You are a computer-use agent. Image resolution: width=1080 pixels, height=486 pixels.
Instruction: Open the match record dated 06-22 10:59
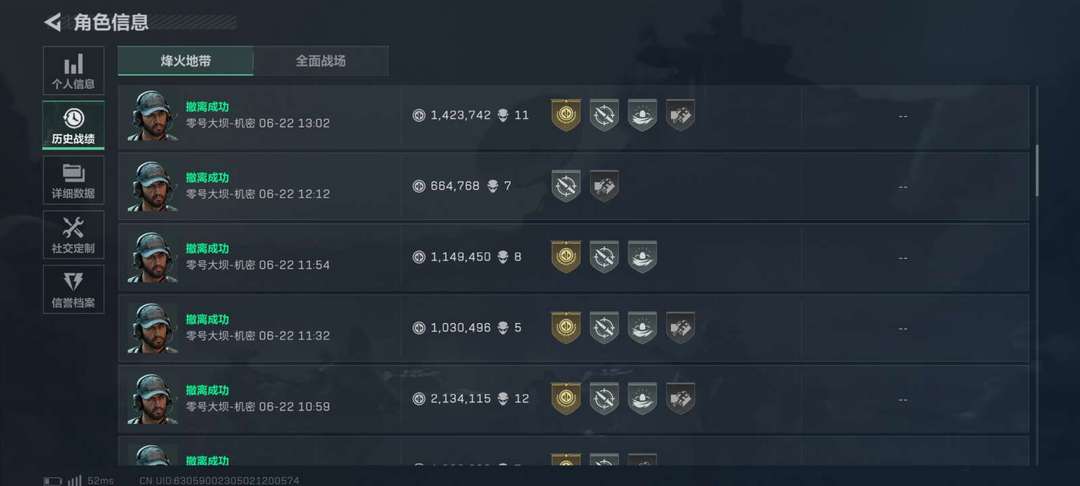(x=573, y=399)
